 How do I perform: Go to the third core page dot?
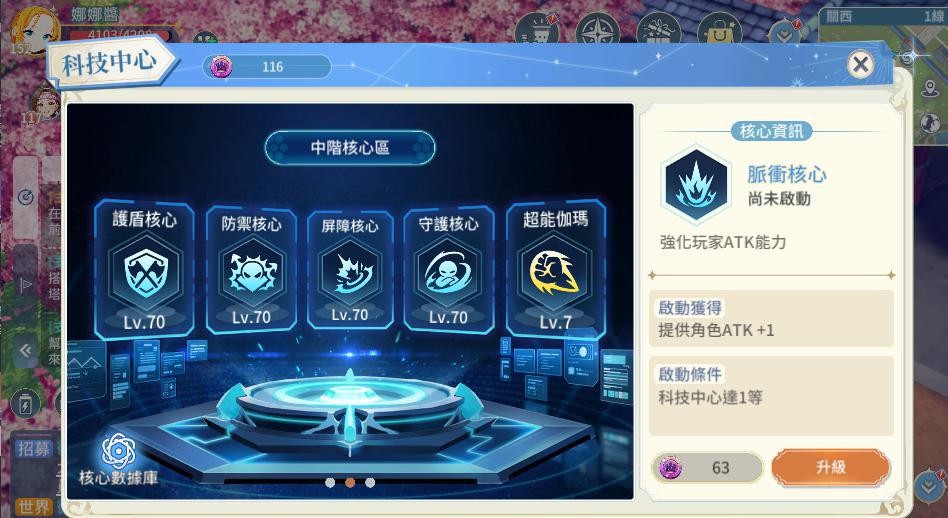coord(370,482)
